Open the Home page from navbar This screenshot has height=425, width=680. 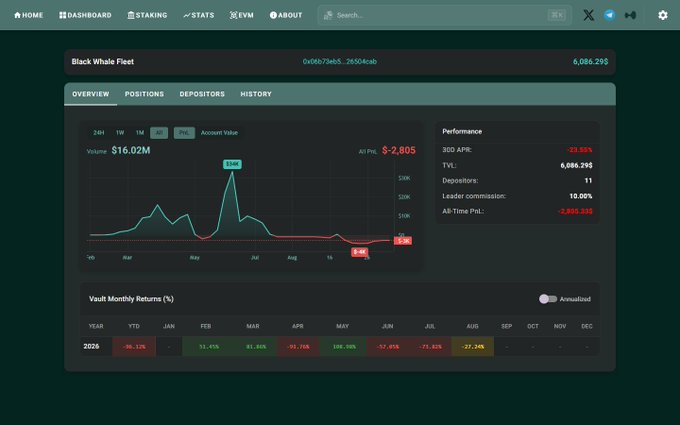[x=29, y=15]
